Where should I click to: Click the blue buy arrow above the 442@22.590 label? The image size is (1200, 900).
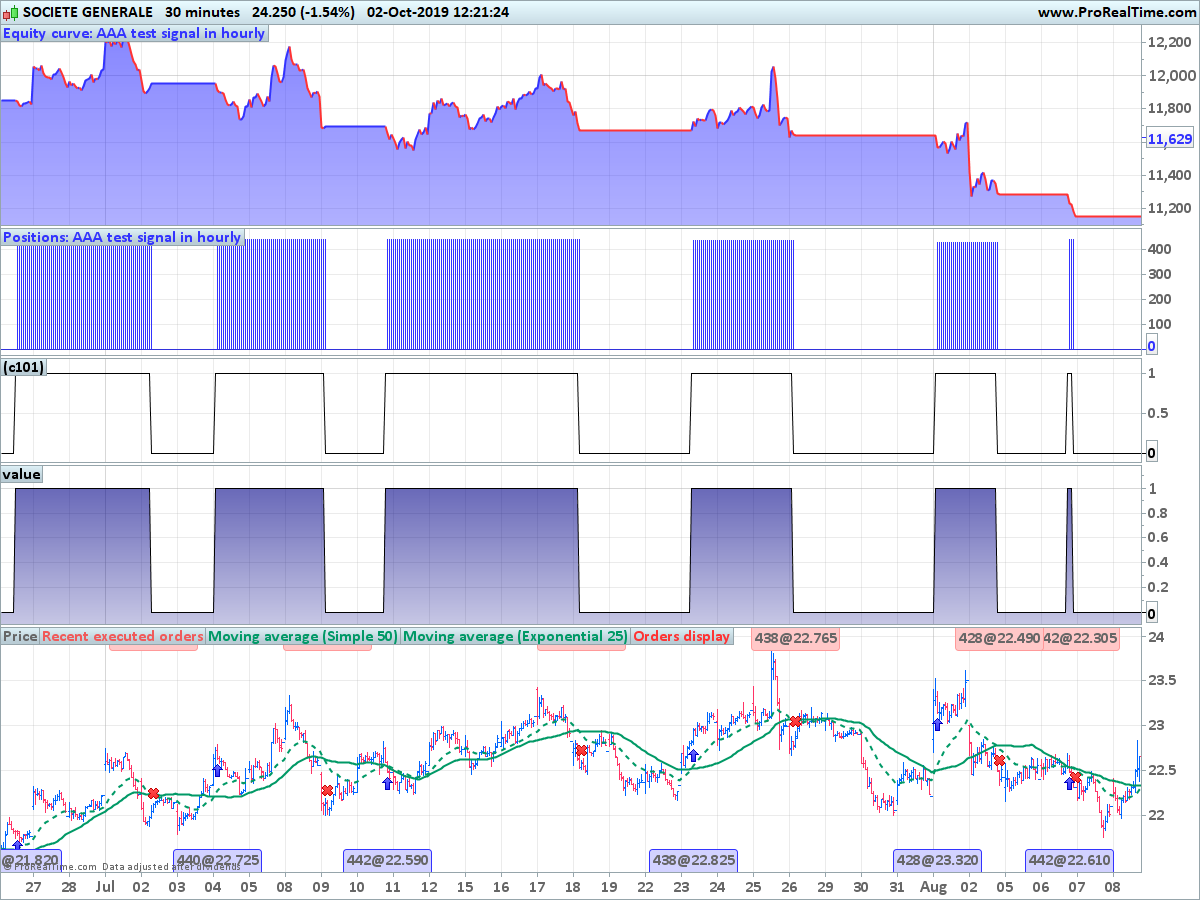point(387,783)
